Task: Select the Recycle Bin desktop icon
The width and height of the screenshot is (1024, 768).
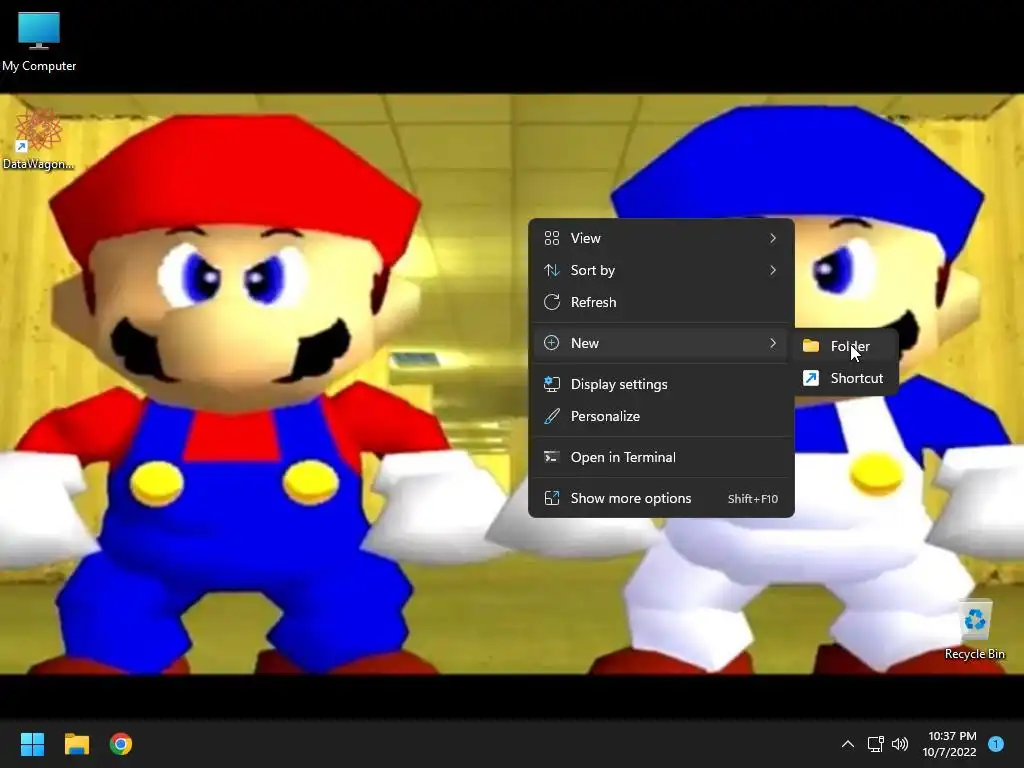Action: (x=974, y=630)
